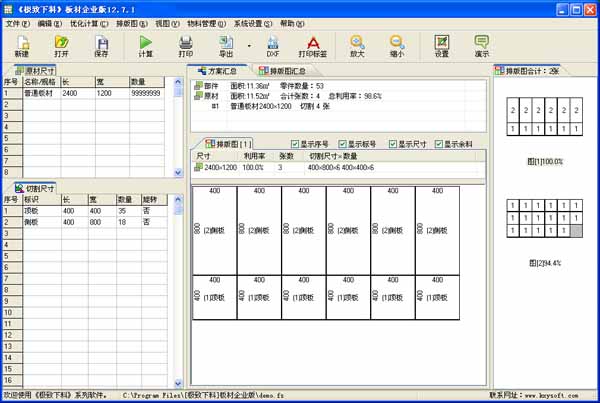Open the 优化计算(C) menu
The image size is (600, 403).
point(89,24)
